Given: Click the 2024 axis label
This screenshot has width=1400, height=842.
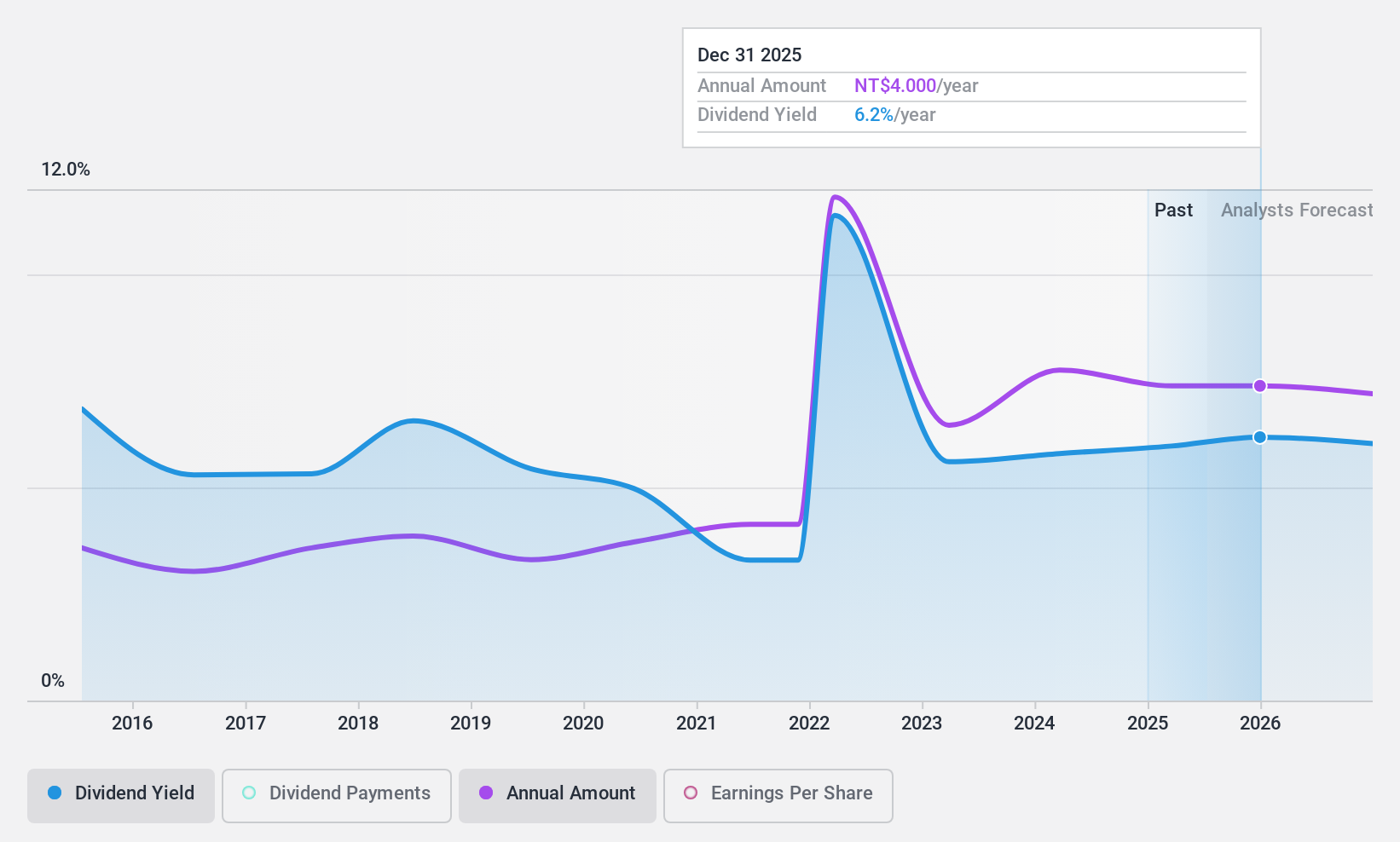Looking at the screenshot, I should click(x=1034, y=724).
